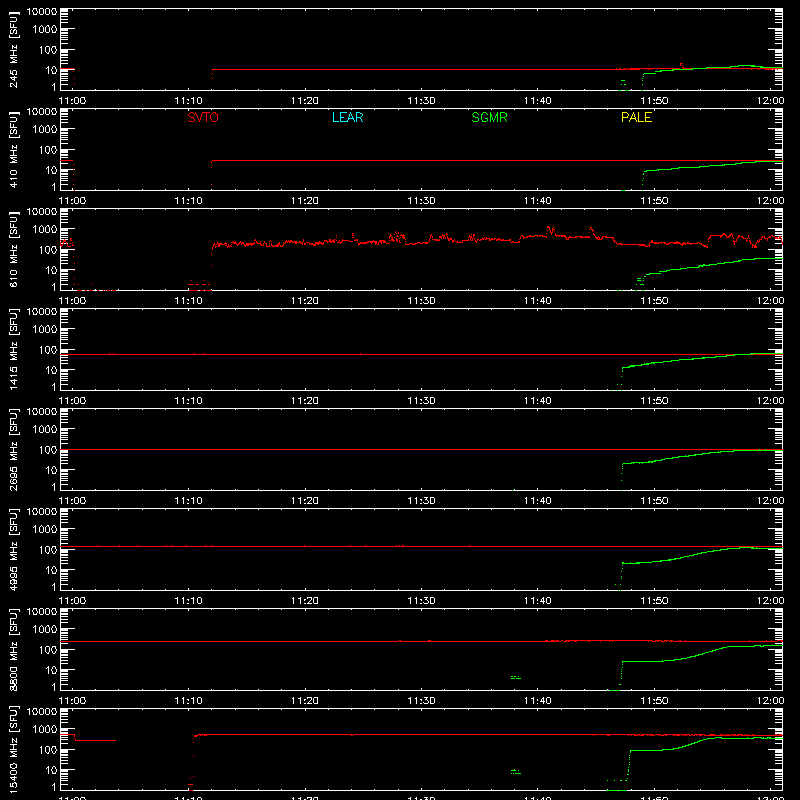Click the cyan LEAR station label
Screen dimensions: 800x800
[x=347, y=117]
